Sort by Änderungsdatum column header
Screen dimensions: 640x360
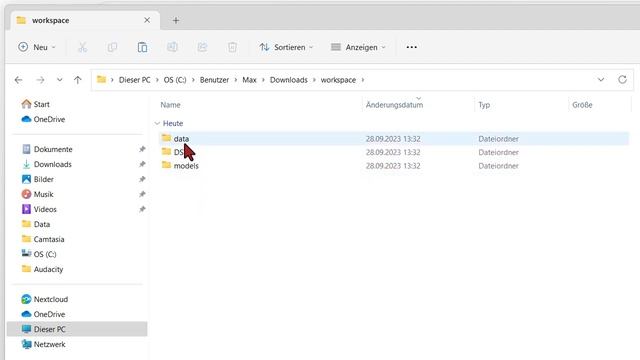point(394,105)
